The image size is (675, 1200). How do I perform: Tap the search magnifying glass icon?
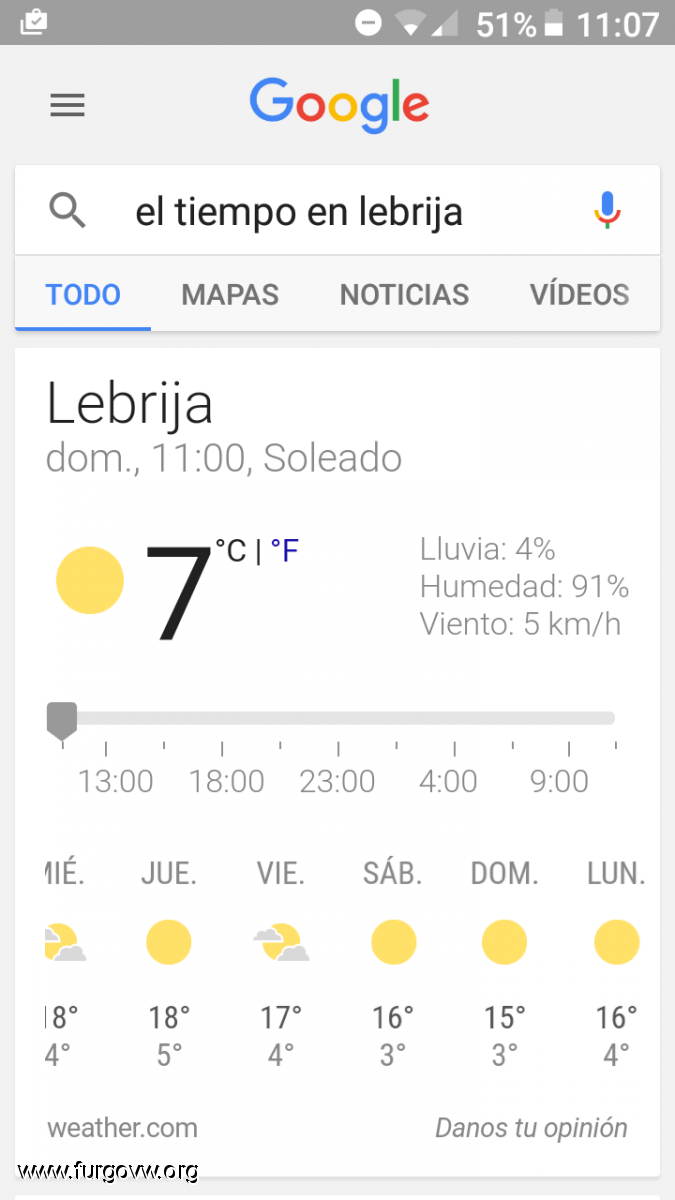pyautogui.click(x=67, y=211)
